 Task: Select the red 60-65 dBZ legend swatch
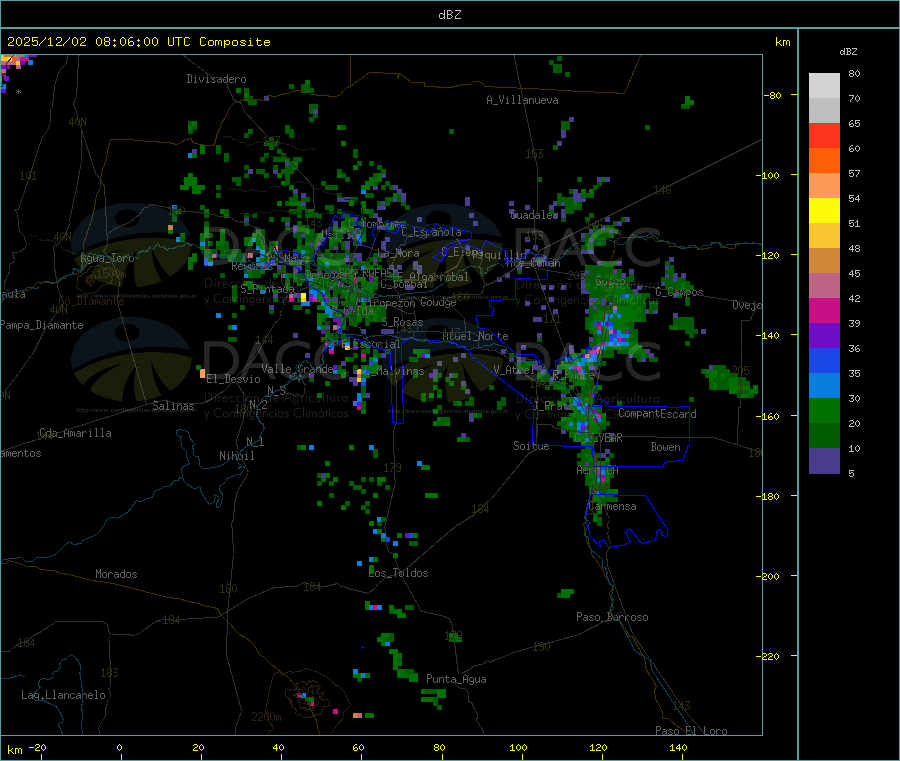pyautogui.click(x=824, y=135)
